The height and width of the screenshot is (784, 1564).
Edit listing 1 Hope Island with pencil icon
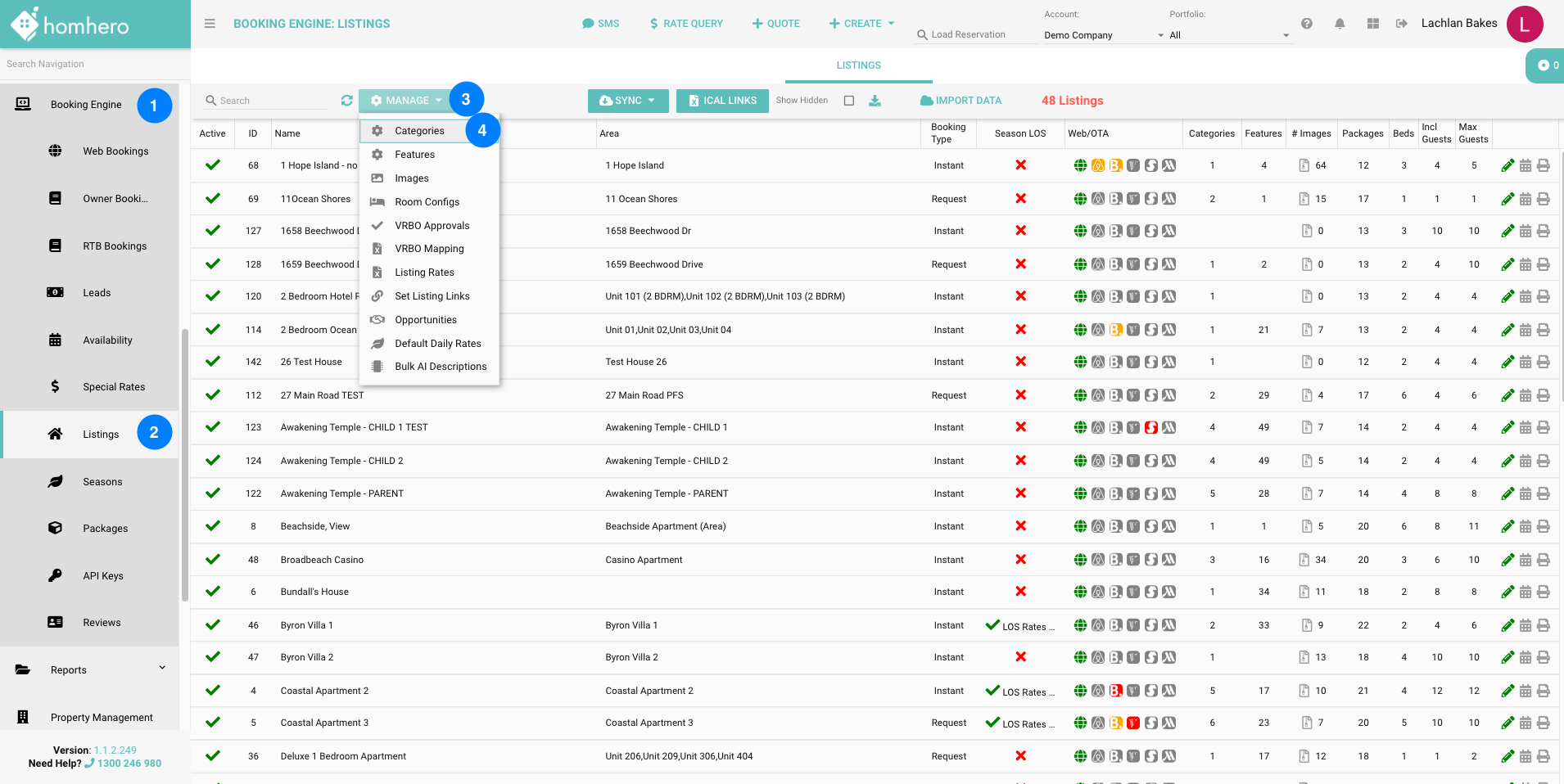(x=1507, y=166)
